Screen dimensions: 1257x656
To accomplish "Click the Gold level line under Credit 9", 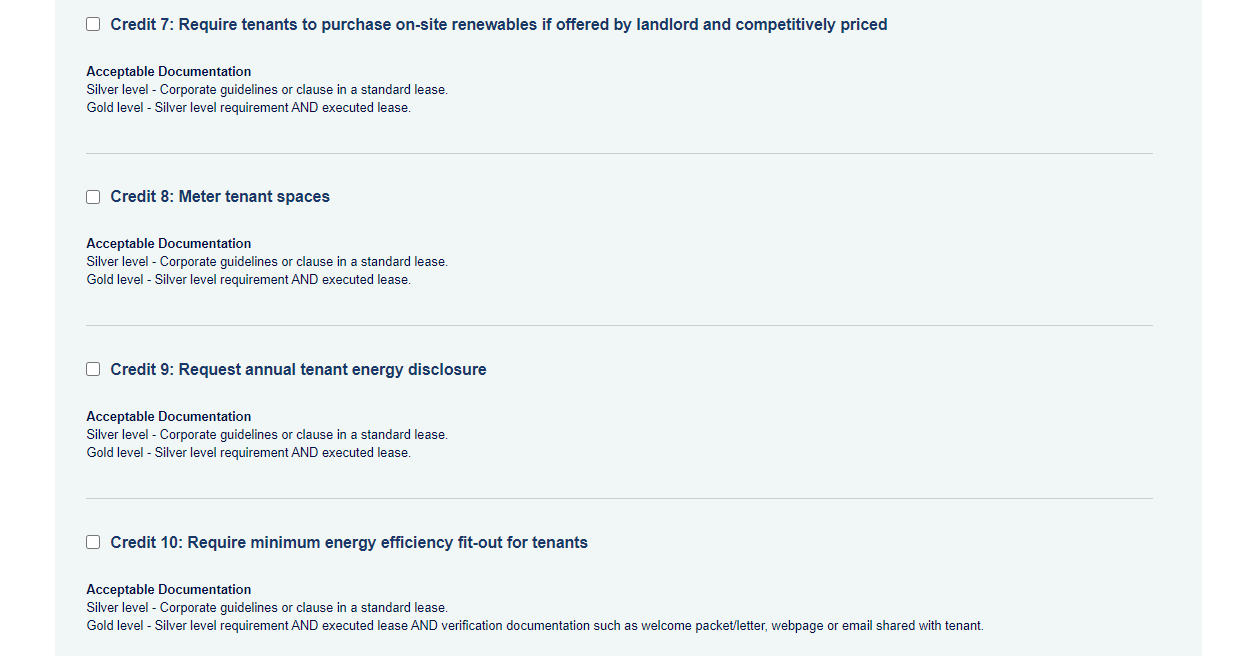I will 249,453.
